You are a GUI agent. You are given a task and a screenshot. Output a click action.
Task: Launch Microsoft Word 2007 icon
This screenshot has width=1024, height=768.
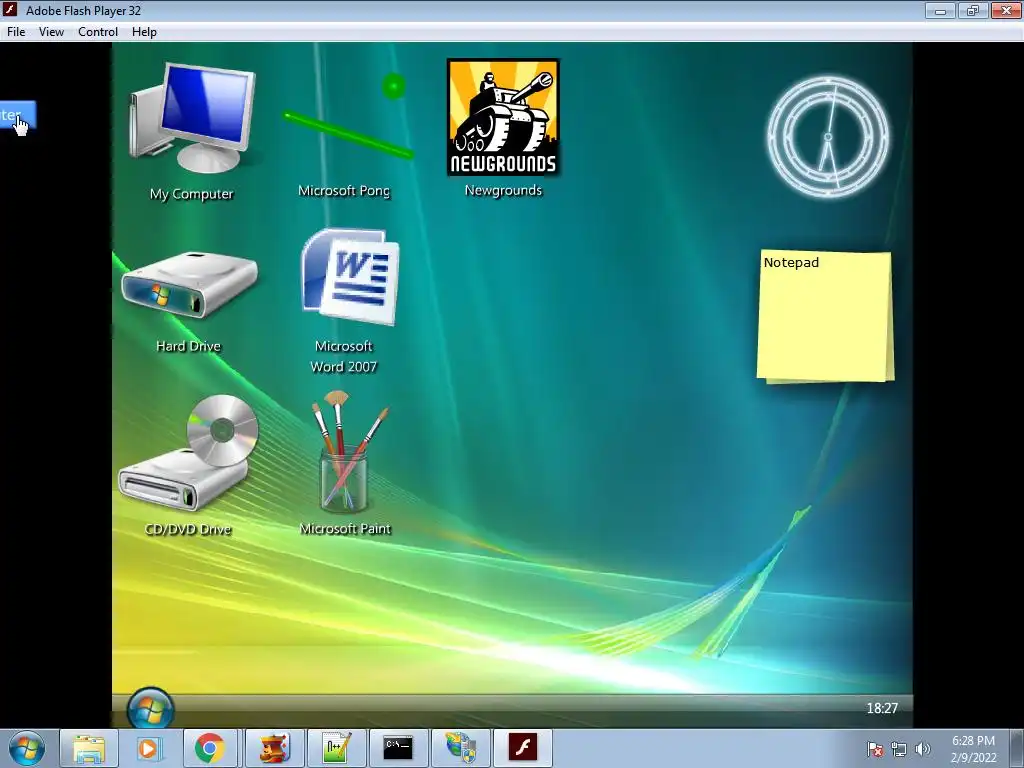tap(350, 276)
